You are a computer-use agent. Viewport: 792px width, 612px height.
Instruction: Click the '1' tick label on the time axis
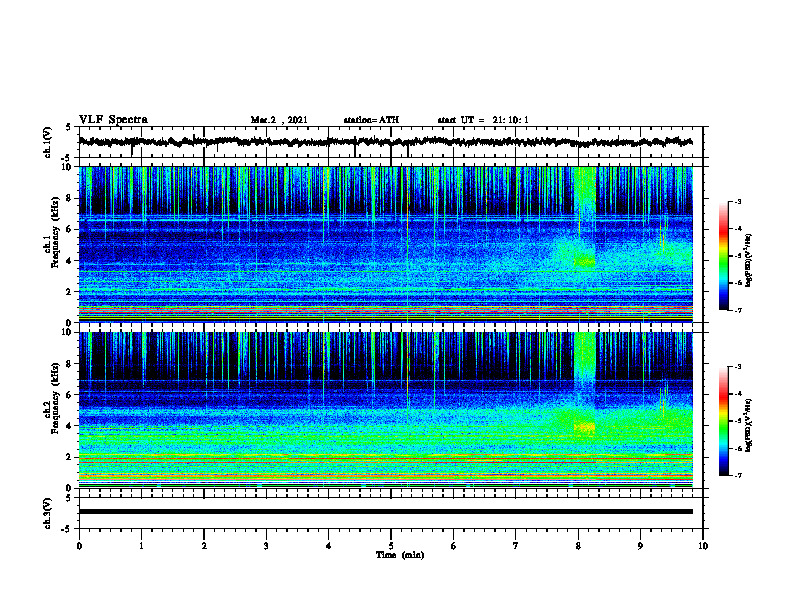[x=141, y=546]
